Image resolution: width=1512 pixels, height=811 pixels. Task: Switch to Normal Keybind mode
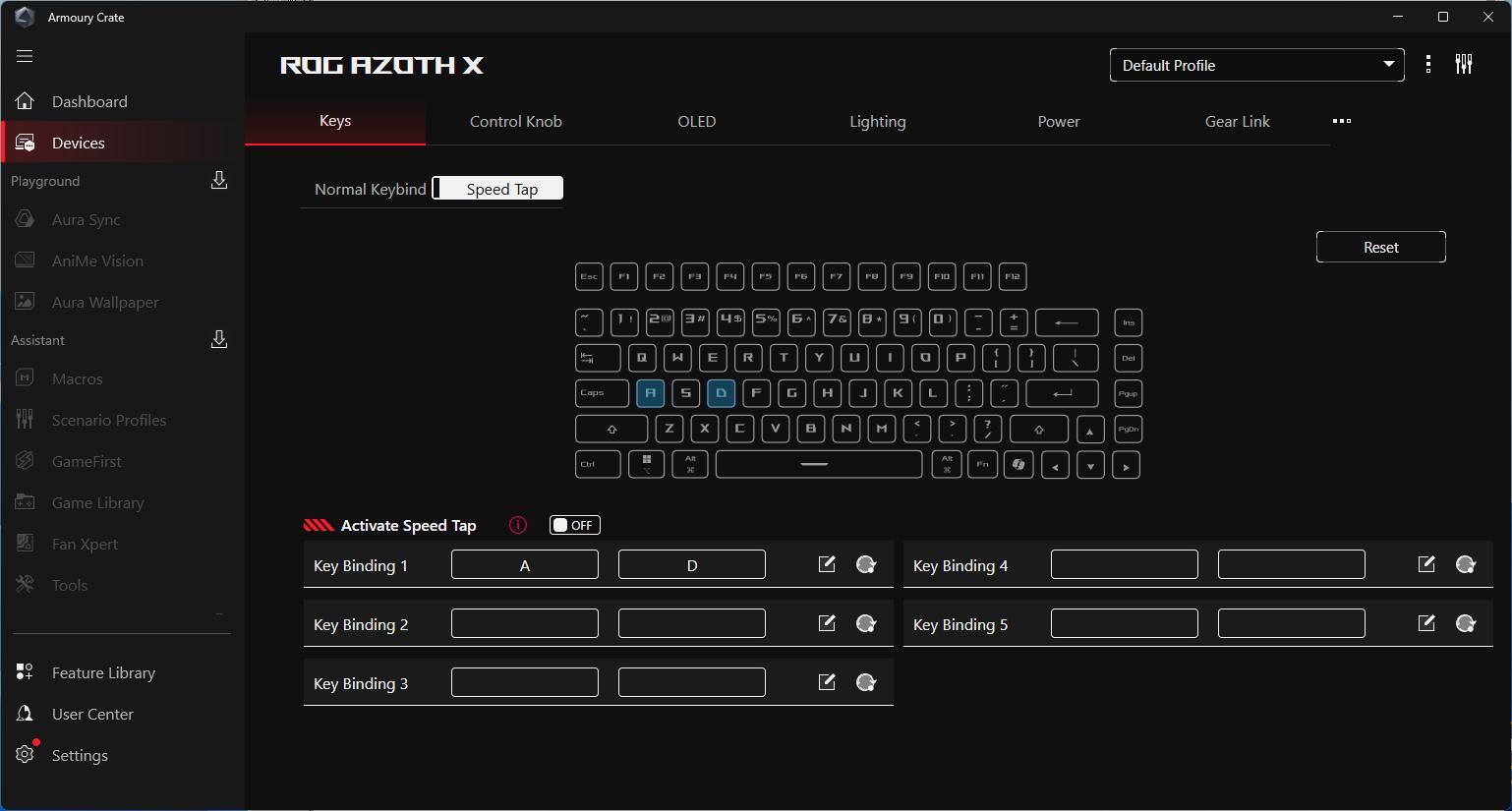tap(370, 189)
